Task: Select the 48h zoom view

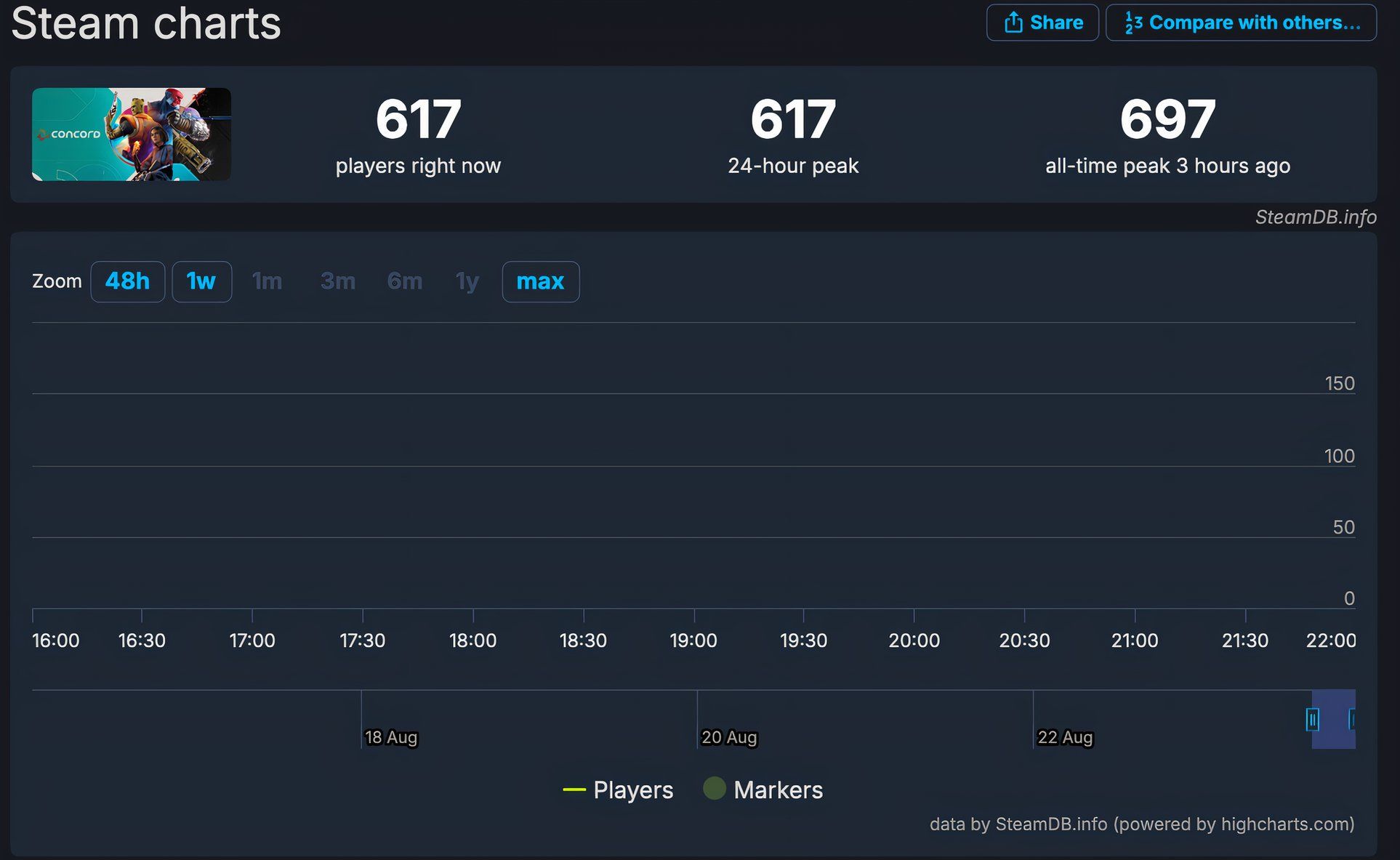Action: point(128,281)
